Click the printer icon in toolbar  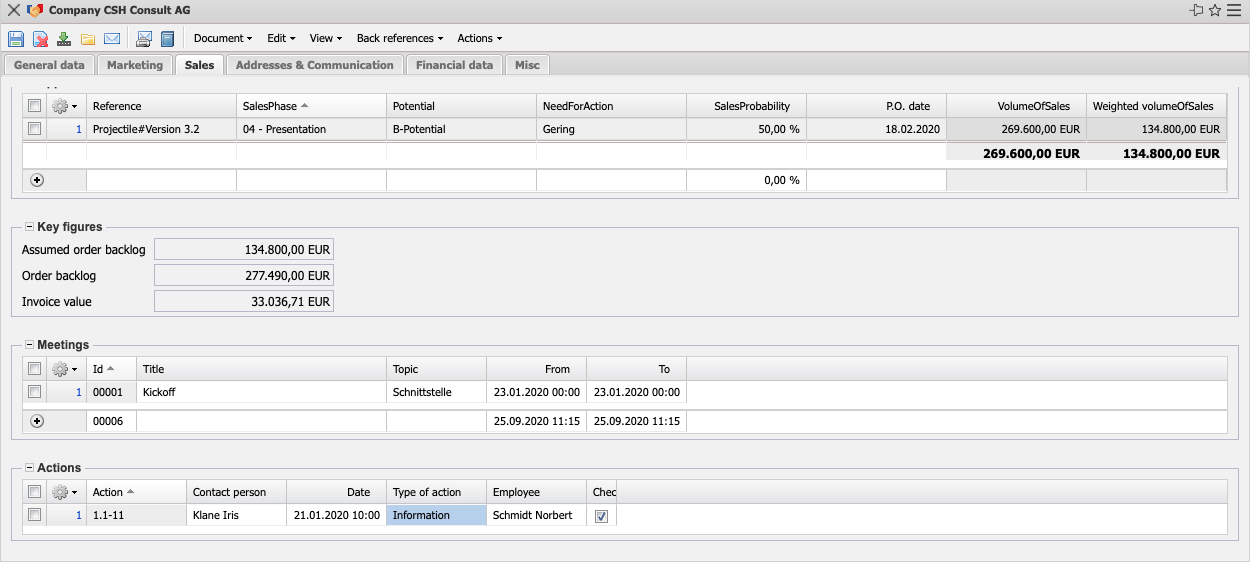143,39
